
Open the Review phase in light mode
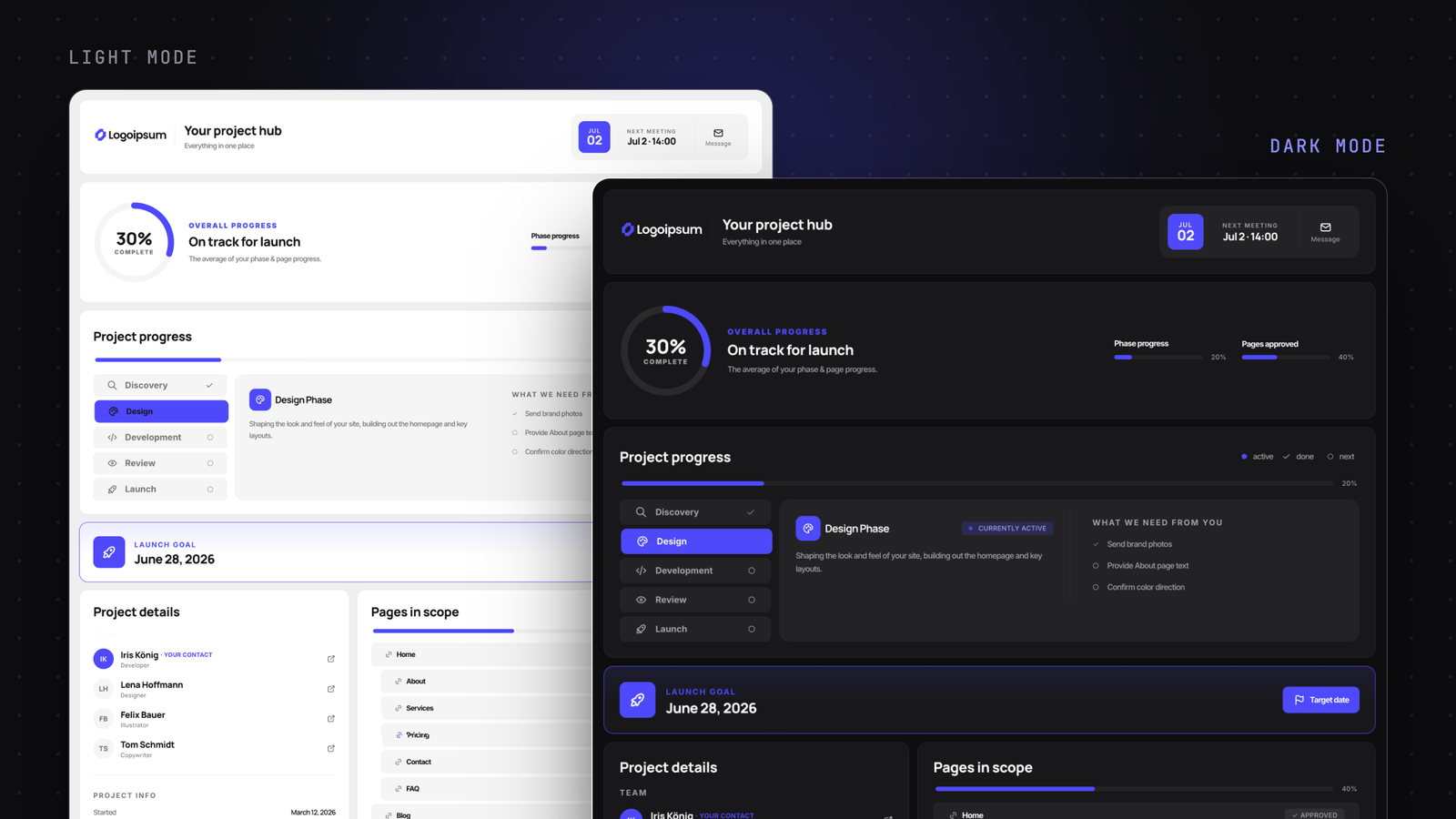click(160, 463)
